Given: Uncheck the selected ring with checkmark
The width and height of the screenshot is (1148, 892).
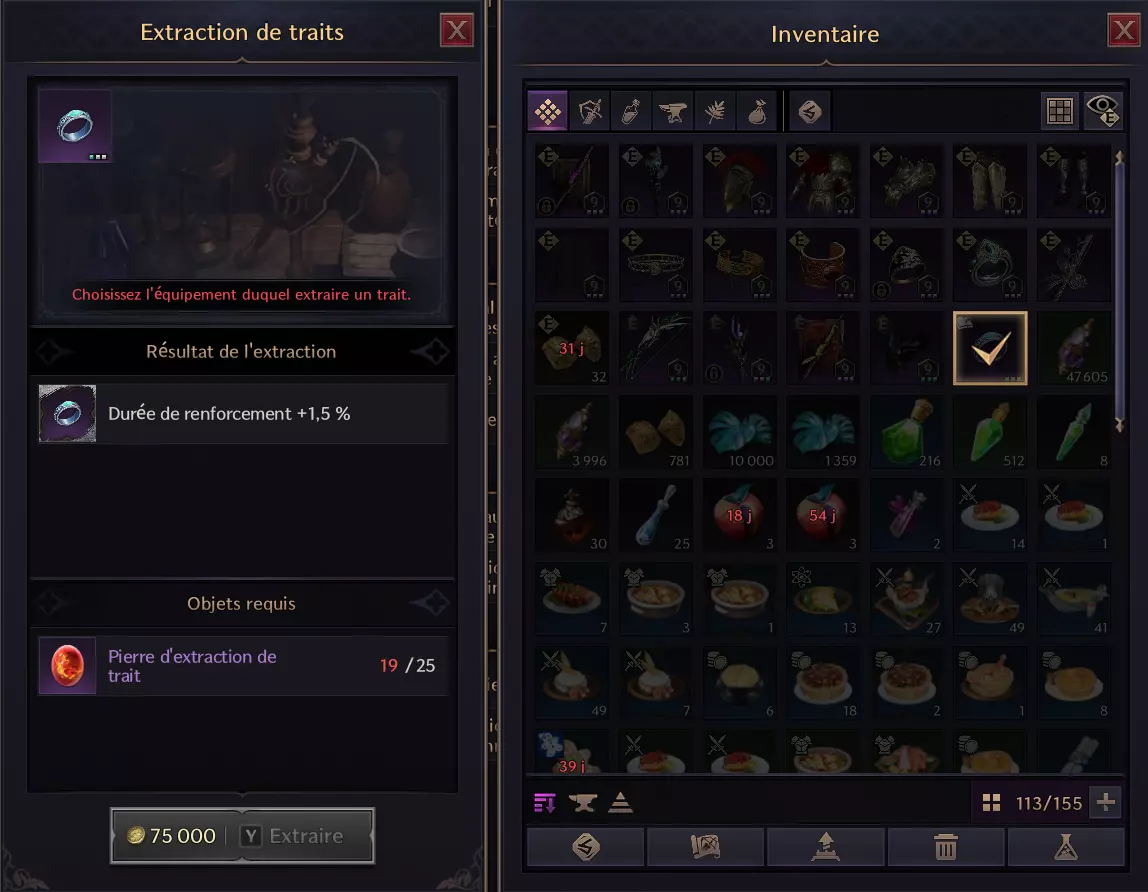Looking at the screenshot, I should 990,348.
